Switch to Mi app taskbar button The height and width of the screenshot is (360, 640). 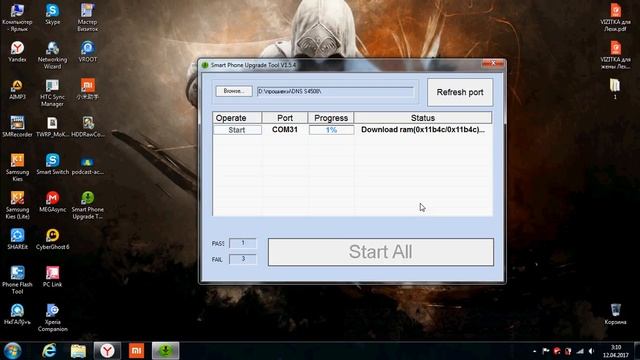point(136,351)
